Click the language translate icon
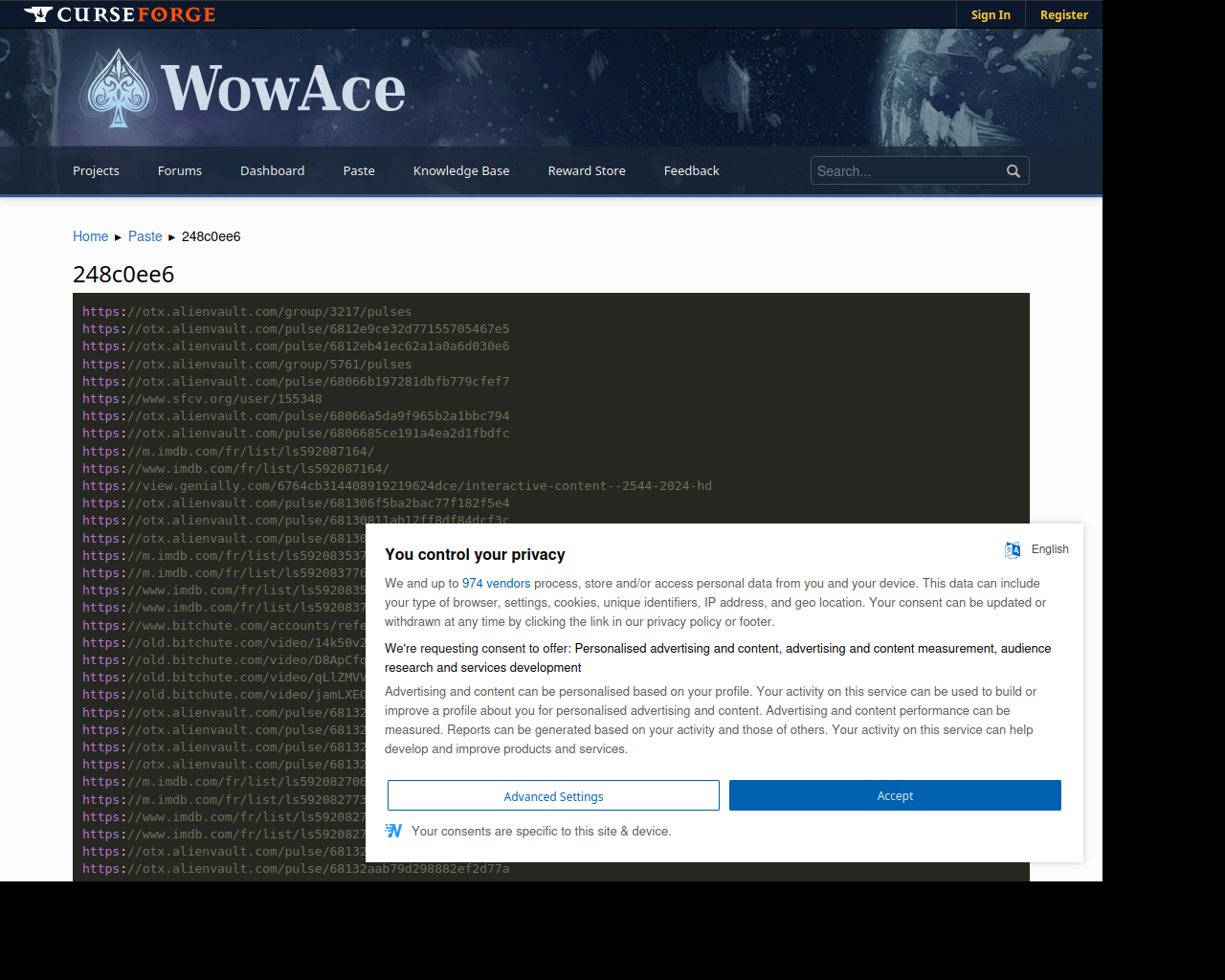This screenshot has width=1225, height=980. pyautogui.click(x=1013, y=549)
